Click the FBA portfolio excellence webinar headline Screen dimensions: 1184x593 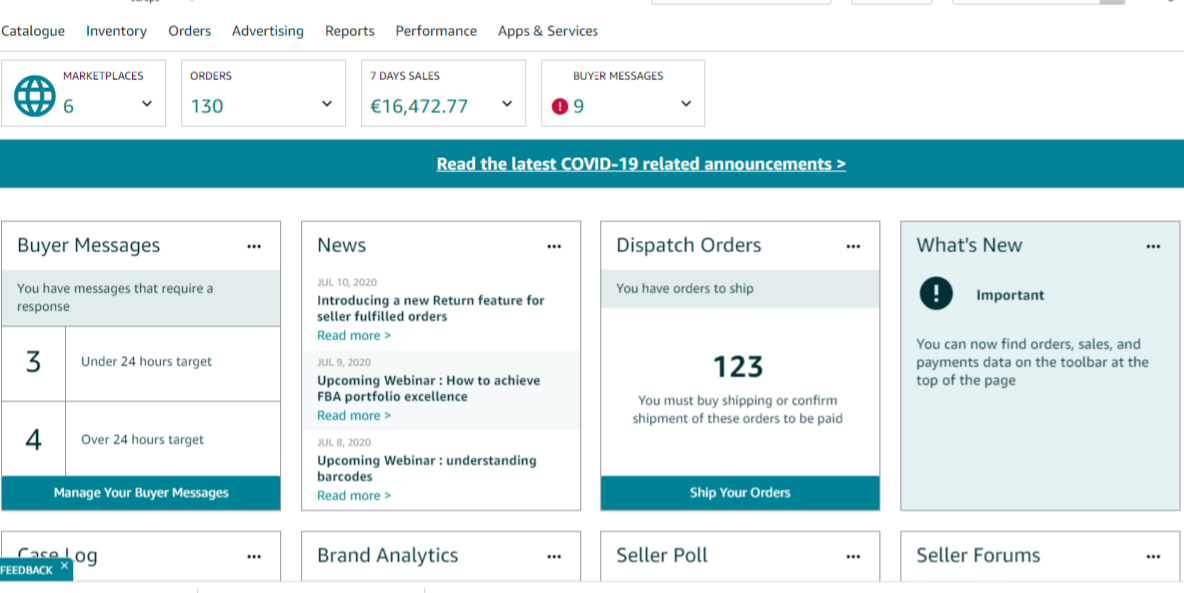429,388
